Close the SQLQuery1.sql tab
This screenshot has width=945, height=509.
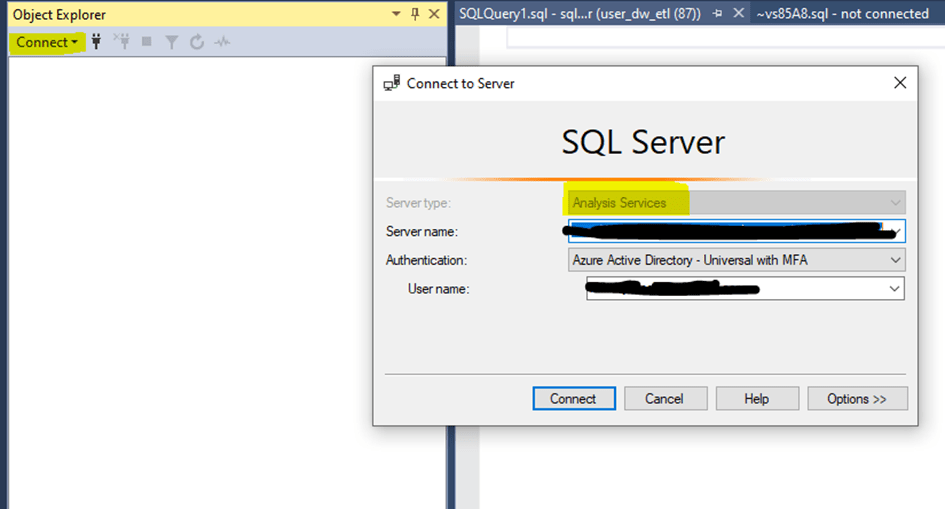pyautogui.click(x=738, y=13)
